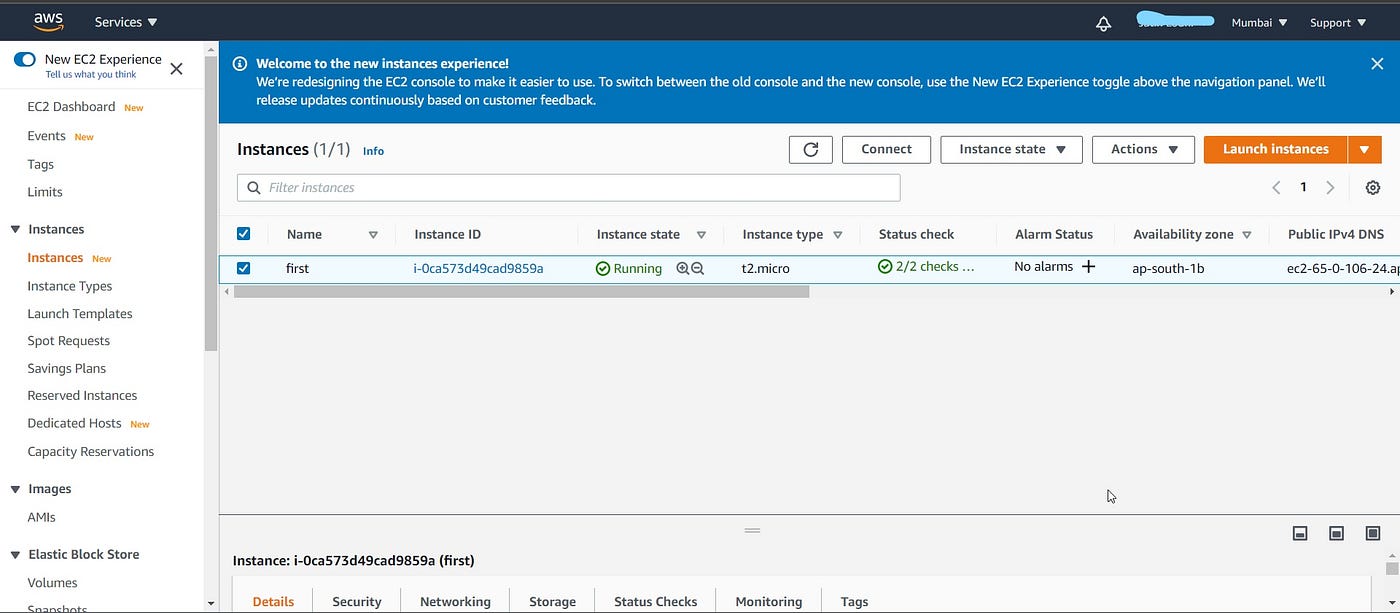Open the Info link next to Instances
Viewport: 1400px width, 613px height.
[373, 151]
